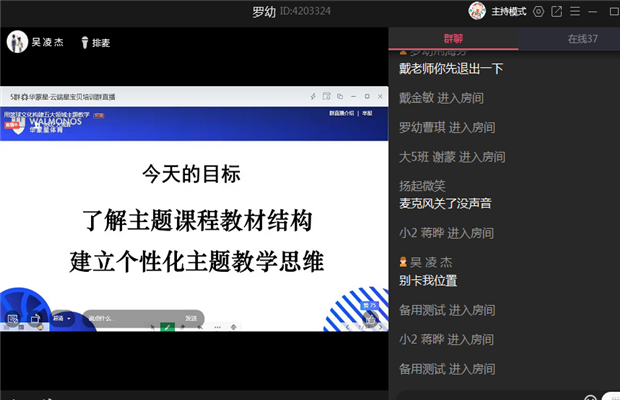Click the 排麦 microphone queue icon

[82, 43]
